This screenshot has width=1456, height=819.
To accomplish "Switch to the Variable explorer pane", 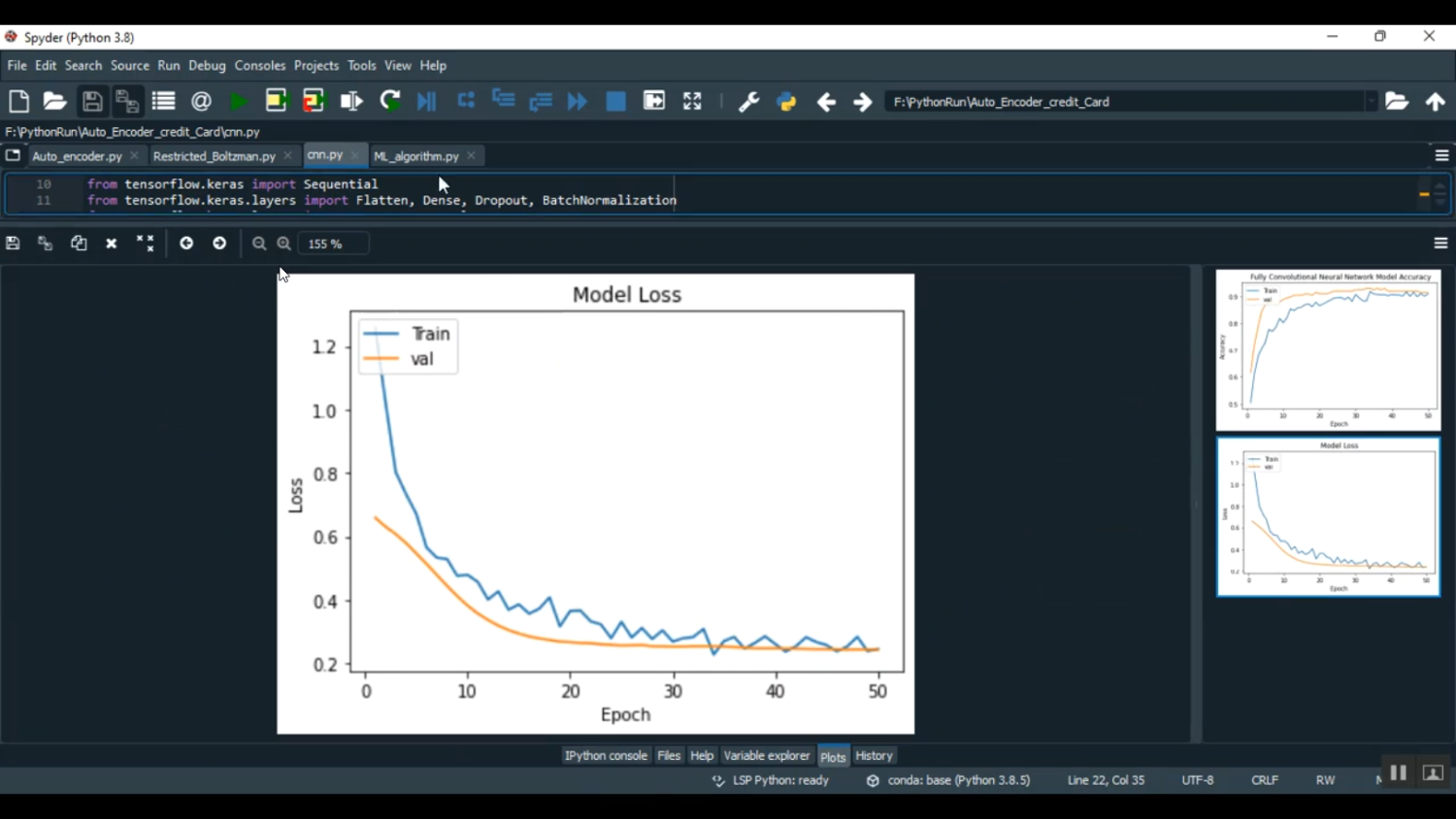I will 766,756.
